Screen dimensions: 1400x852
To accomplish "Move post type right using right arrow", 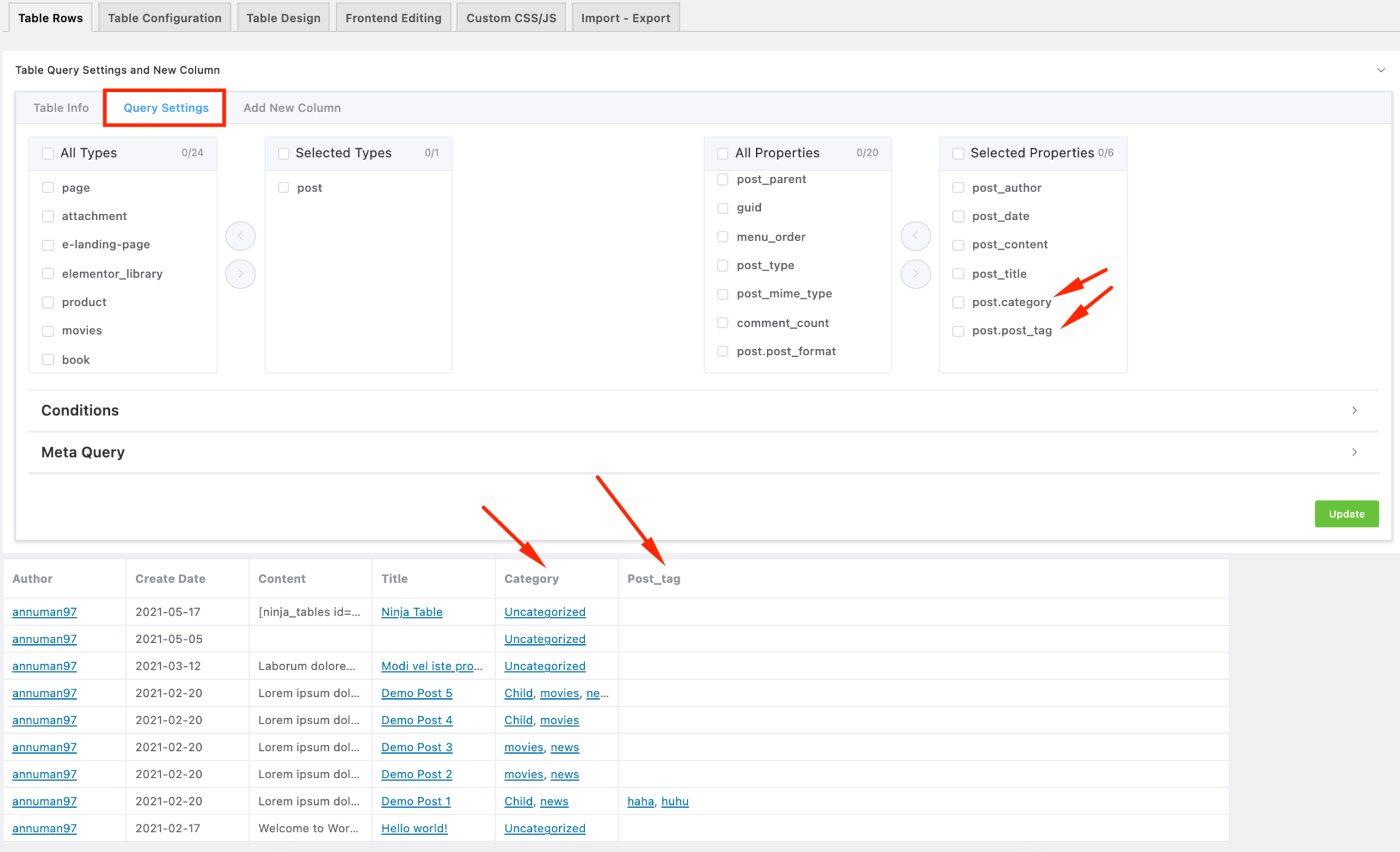I will pos(240,274).
